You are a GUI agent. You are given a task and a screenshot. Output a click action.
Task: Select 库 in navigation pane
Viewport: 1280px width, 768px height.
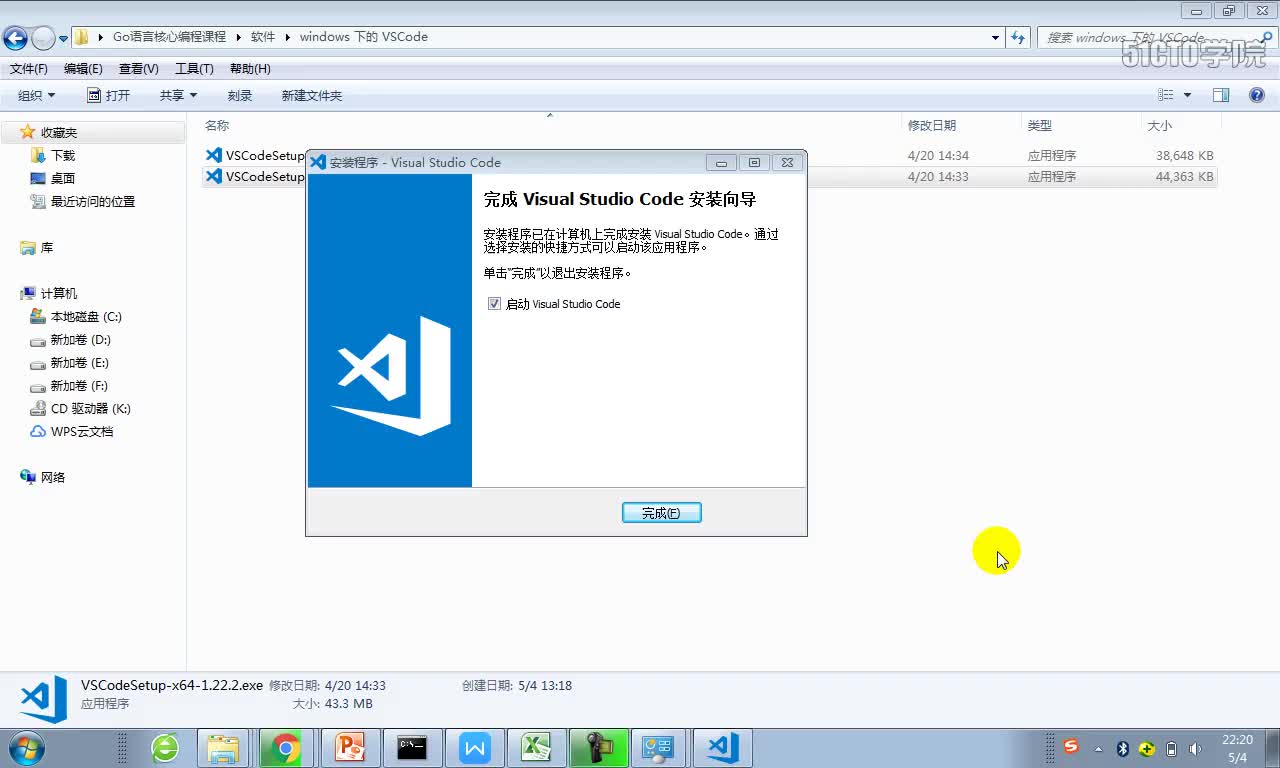point(47,247)
